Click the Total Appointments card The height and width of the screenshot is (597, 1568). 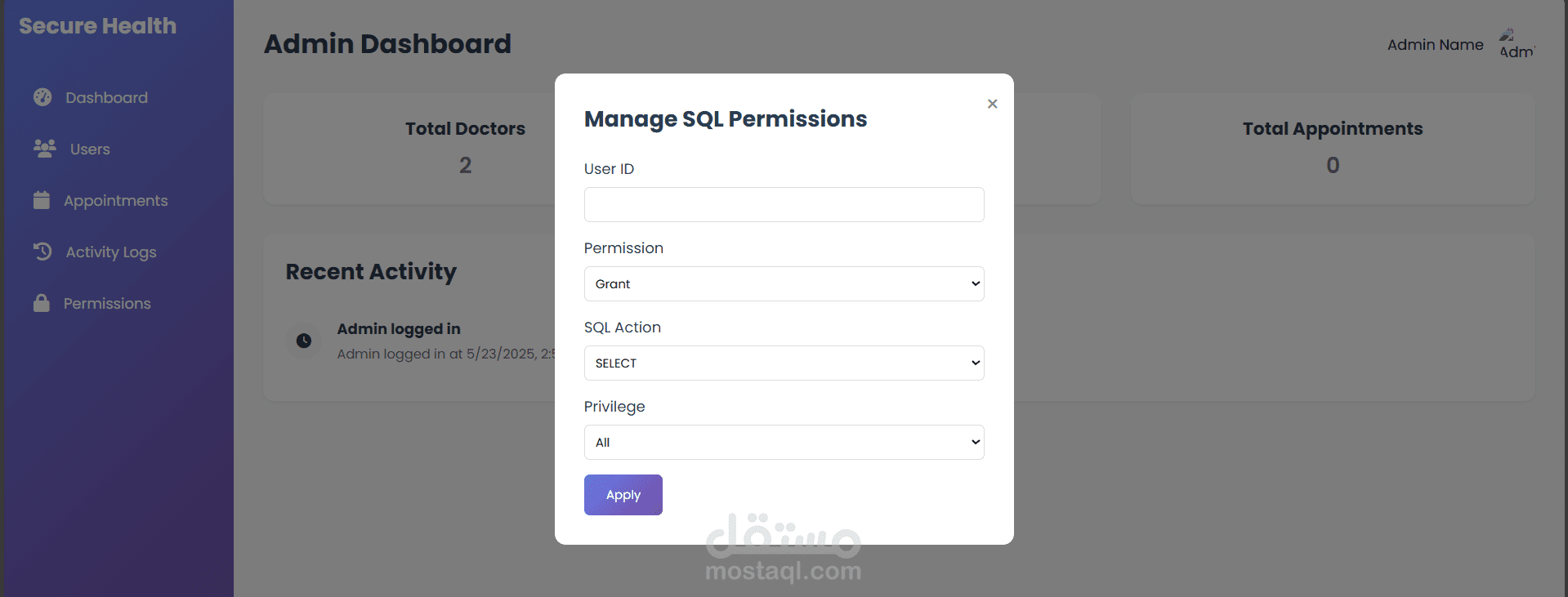[1332, 148]
